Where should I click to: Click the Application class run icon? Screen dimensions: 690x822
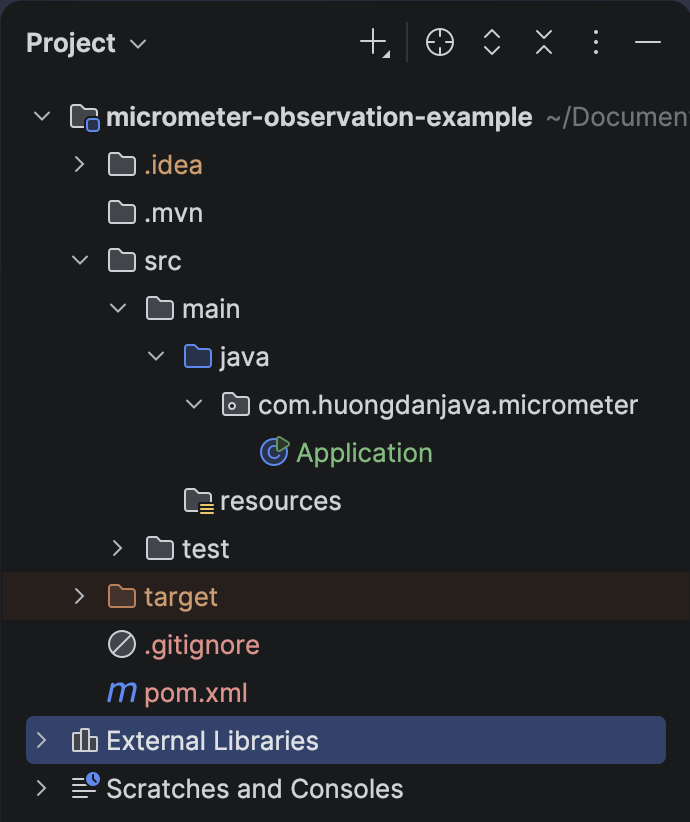274,452
